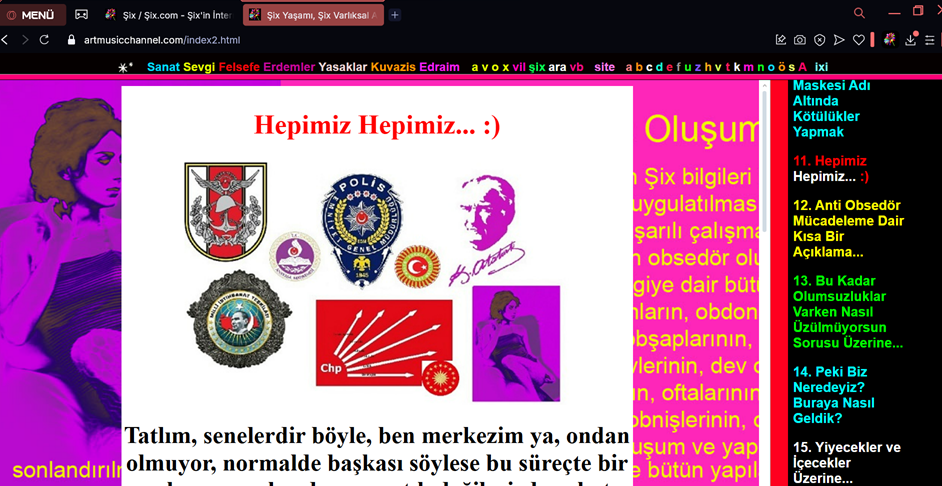942x486 pixels.
Task: Click the pin/edit page icon in address bar
Action: pos(780,40)
